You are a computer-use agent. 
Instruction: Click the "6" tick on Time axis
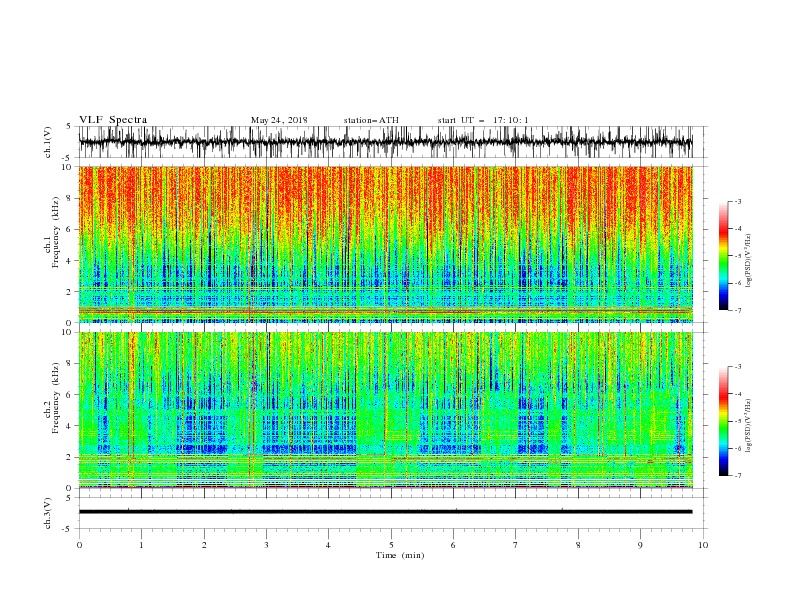(453, 545)
